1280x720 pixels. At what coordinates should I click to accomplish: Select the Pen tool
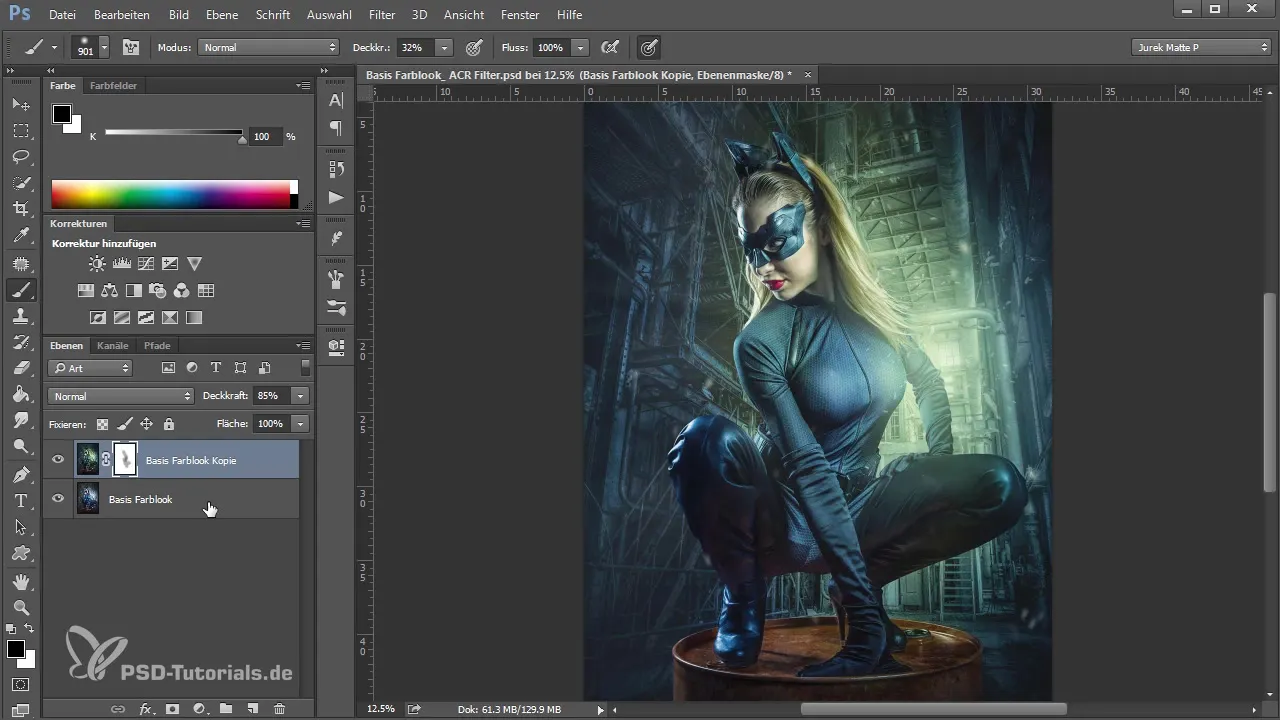[21, 474]
